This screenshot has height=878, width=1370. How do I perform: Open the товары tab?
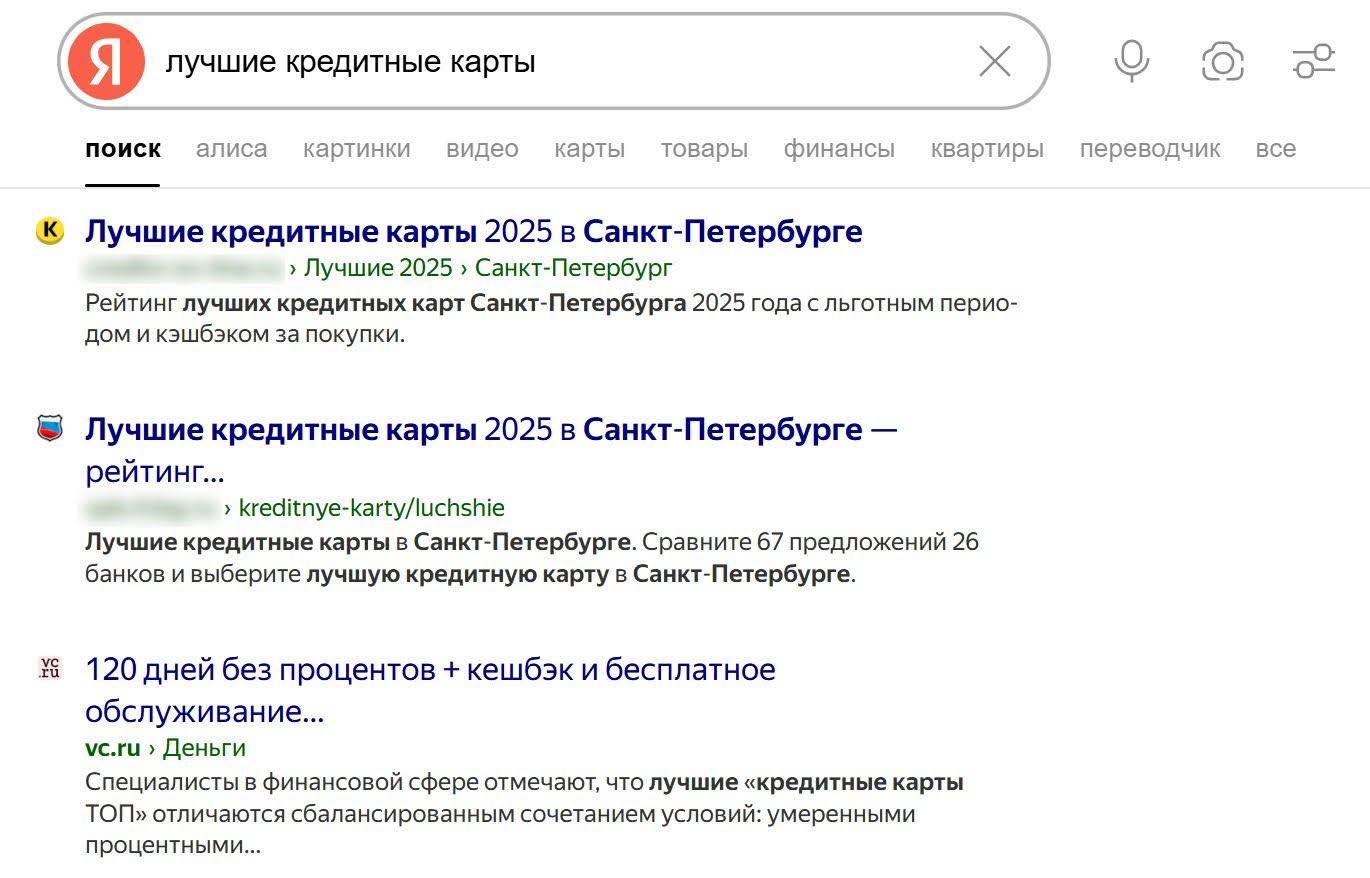pyautogui.click(x=705, y=148)
